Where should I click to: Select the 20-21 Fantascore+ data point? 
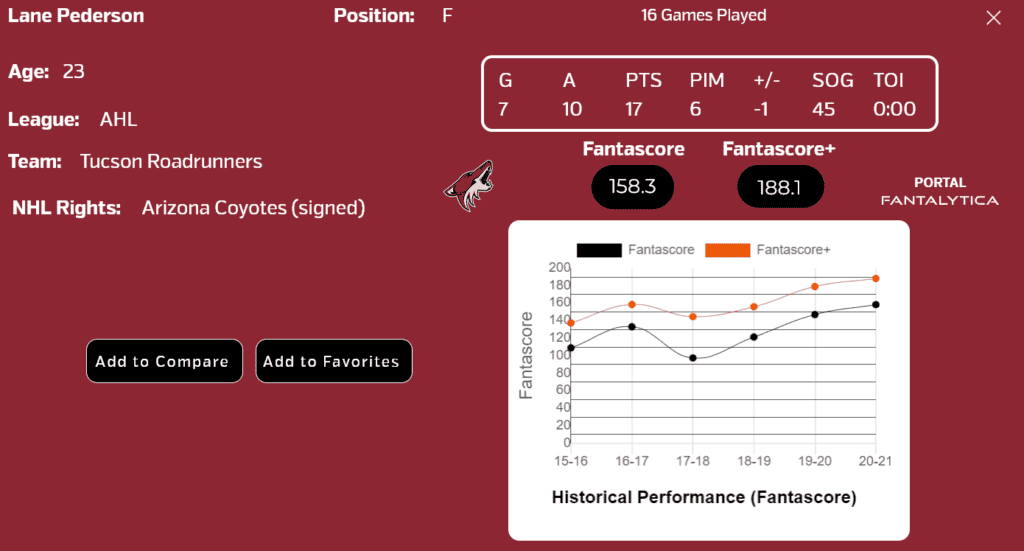pos(876,279)
